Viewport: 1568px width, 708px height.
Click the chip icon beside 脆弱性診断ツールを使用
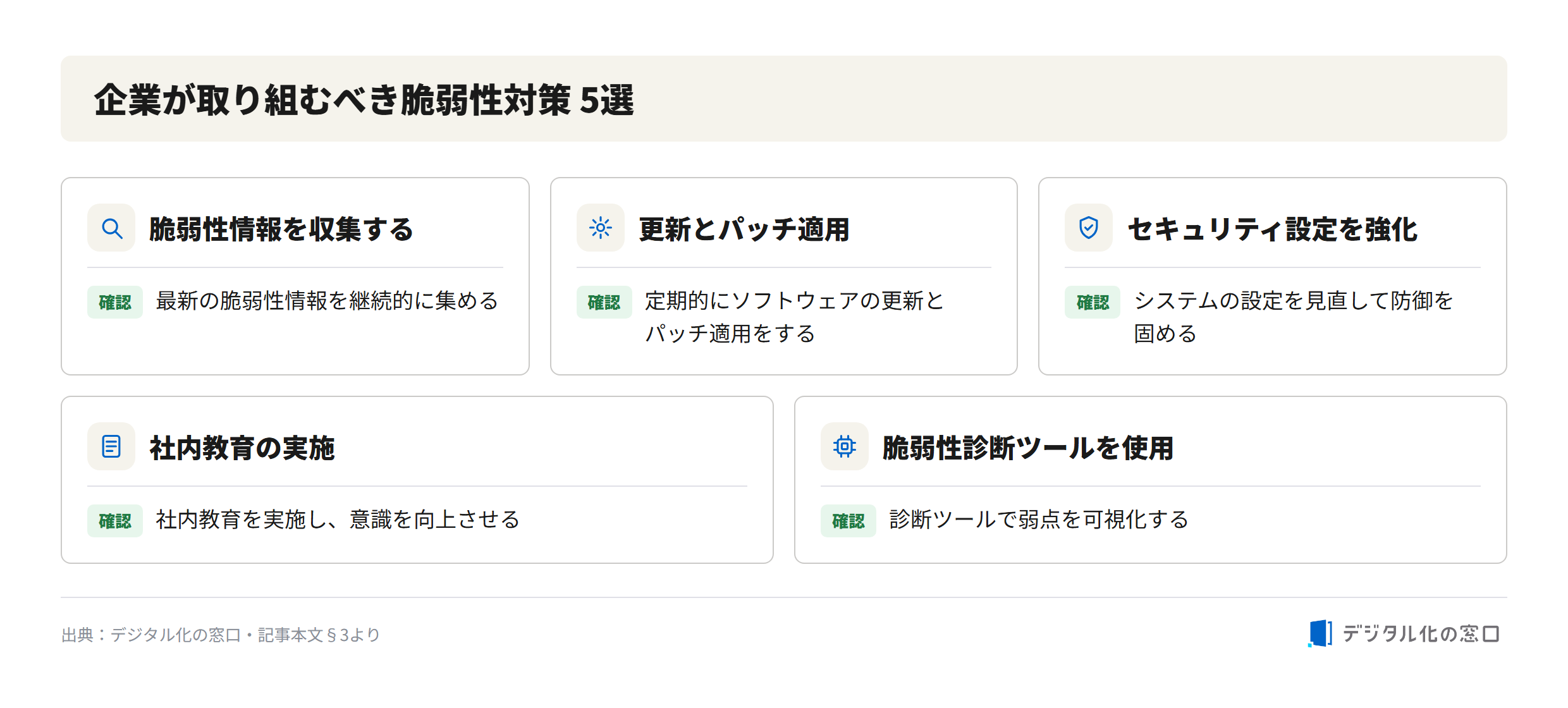(x=844, y=446)
